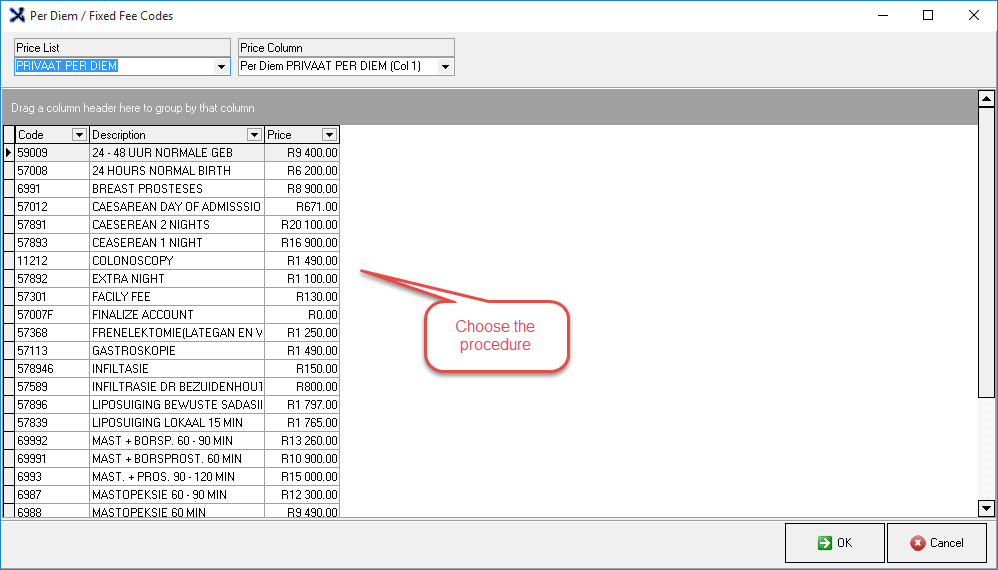The width and height of the screenshot is (998, 570).
Task: Click the OK button
Action: (834, 543)
